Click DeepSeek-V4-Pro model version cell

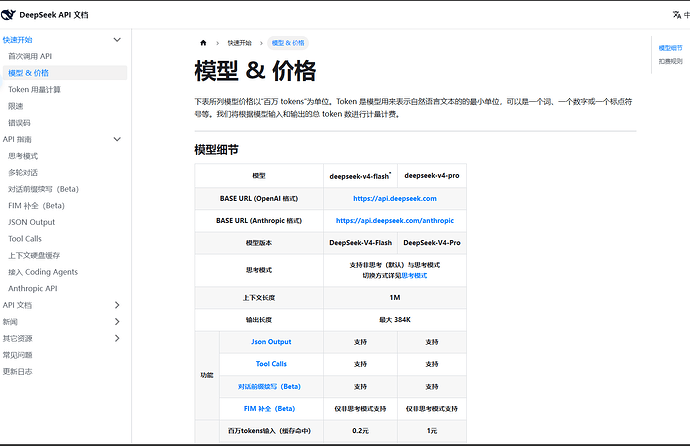[x=432, y=243]
